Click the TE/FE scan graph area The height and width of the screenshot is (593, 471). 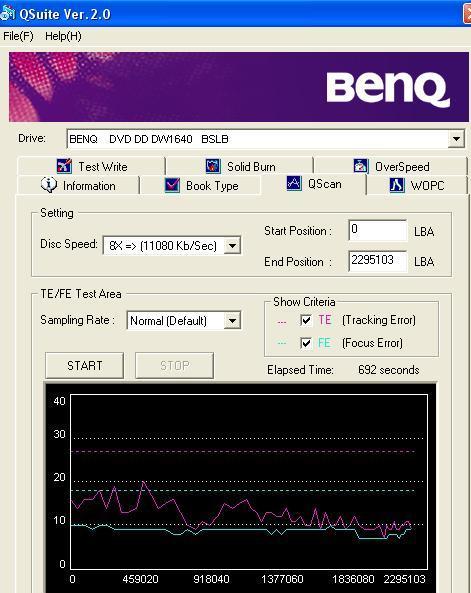(x=249, y=481)
